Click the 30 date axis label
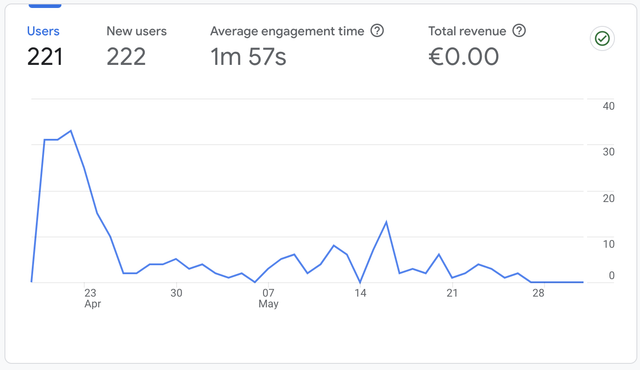Screen dimensions: 640x370 pyautogui.click(x=176, y=293)
